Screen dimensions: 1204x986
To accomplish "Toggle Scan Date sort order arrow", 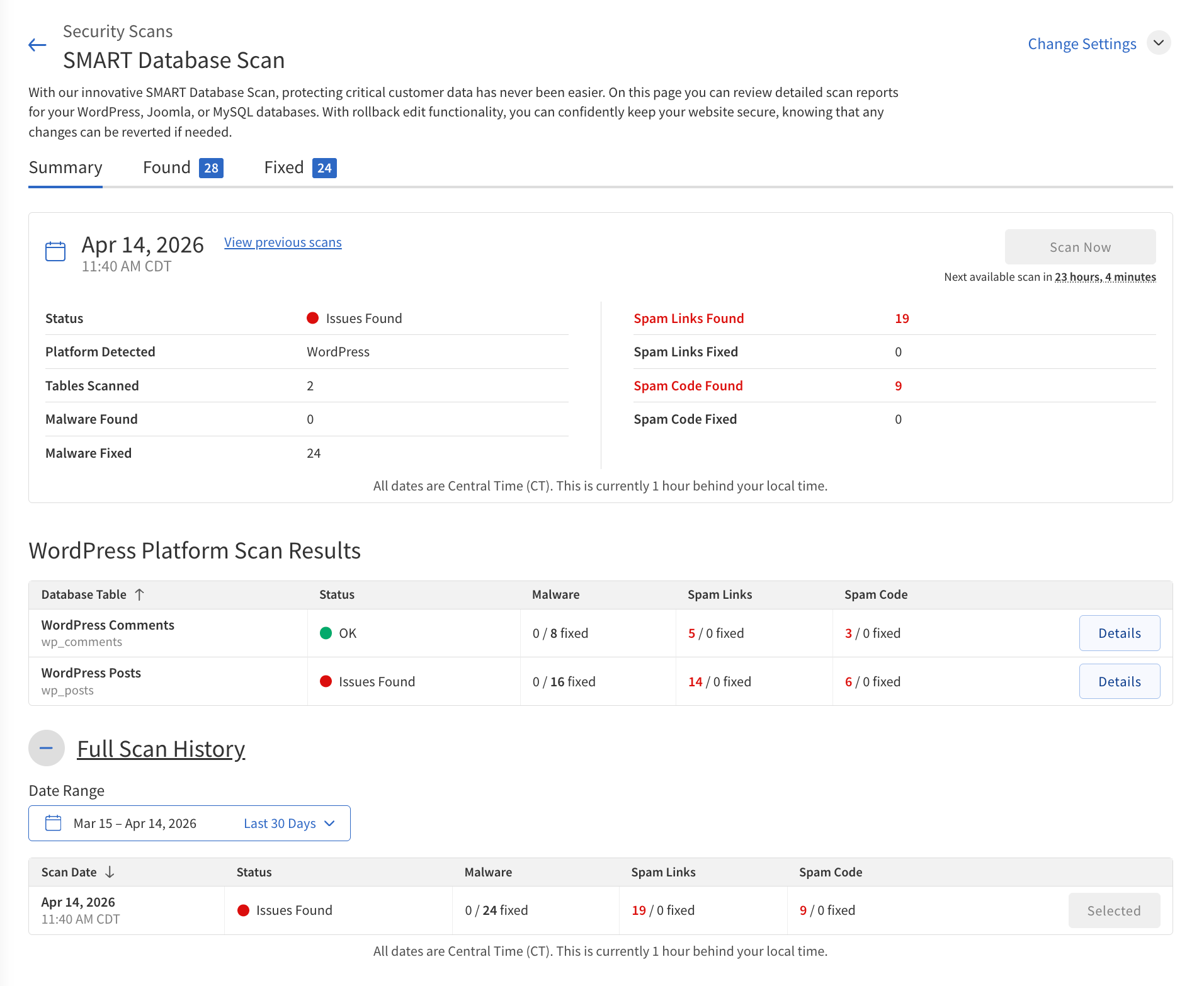I will pos(110,872).
